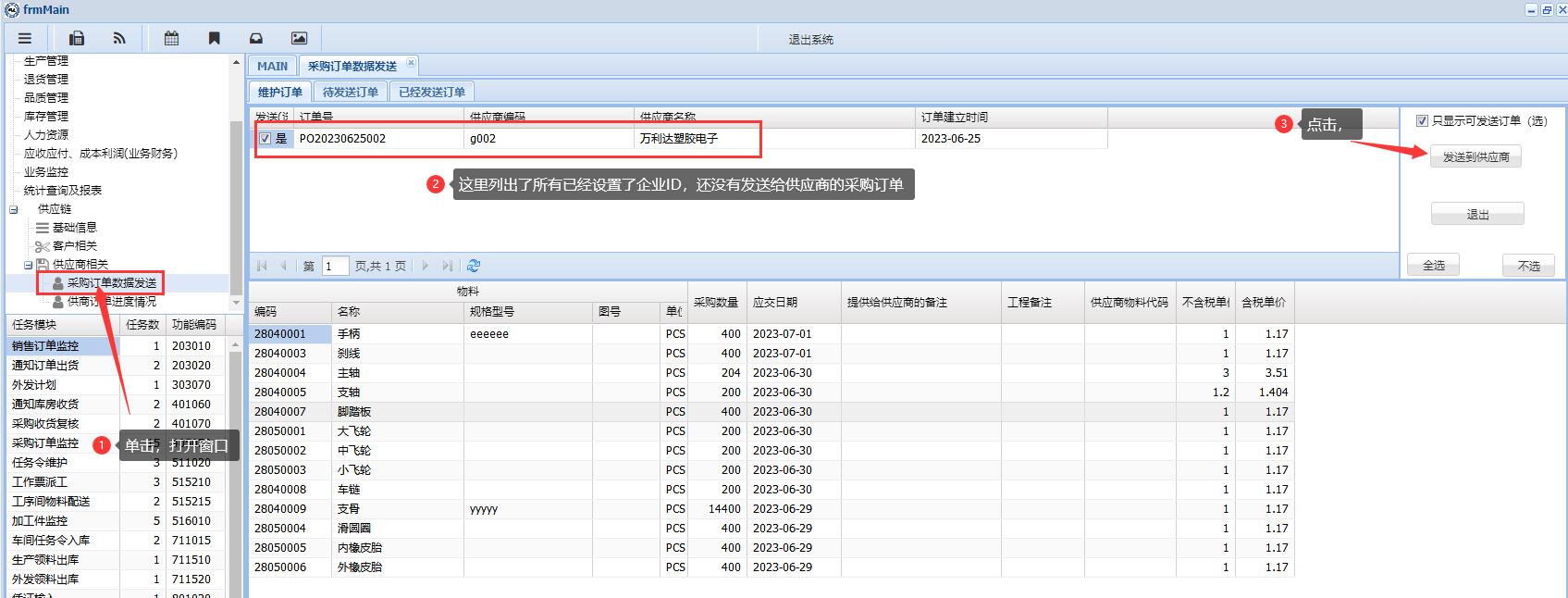Collapse the 供应链 tree node
Viewport: 1568px width, 598px height.
pyautogui.click(x=14, y=209)
